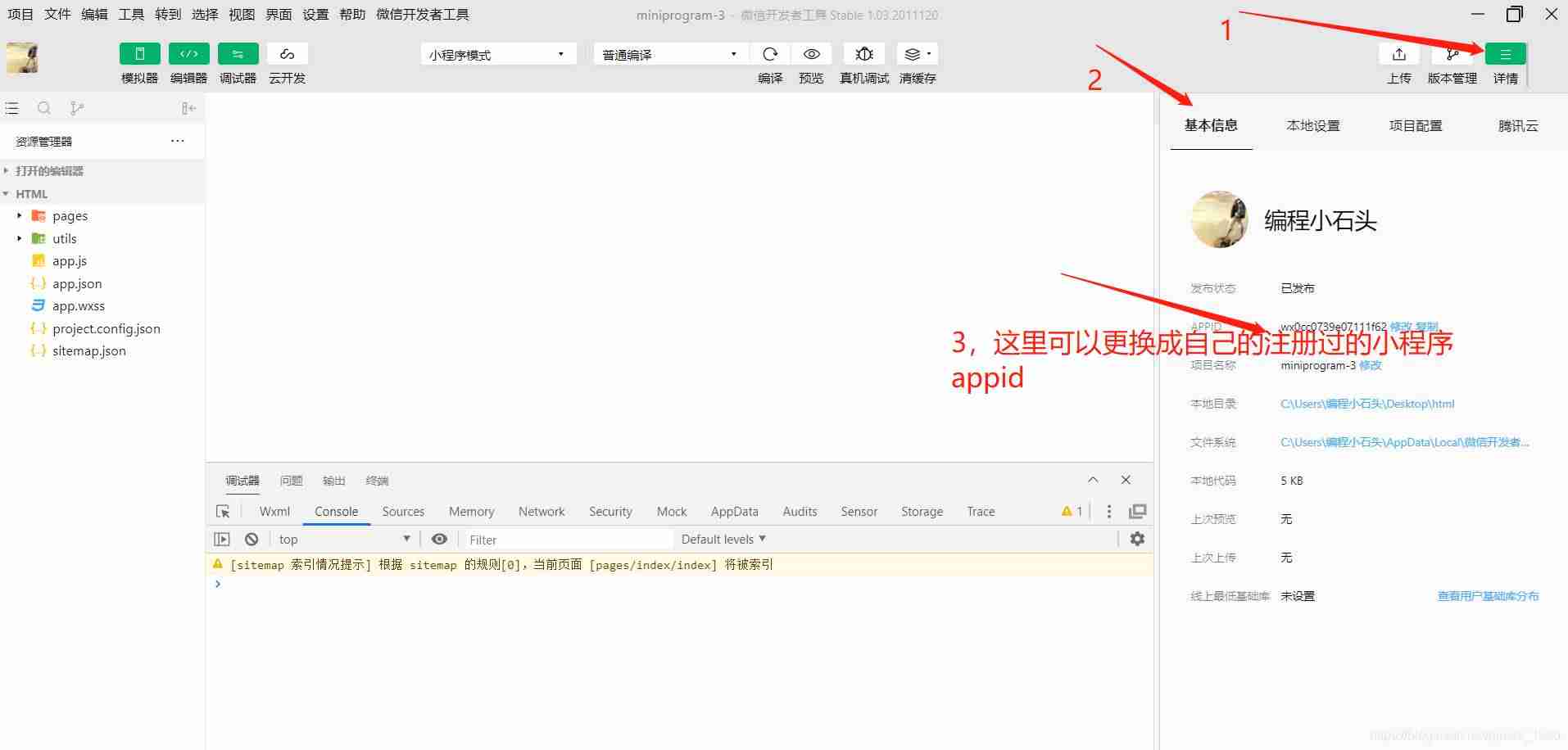Open the 工具 menu
This screenshot has height=750, width=1568.
pos(131,15)
